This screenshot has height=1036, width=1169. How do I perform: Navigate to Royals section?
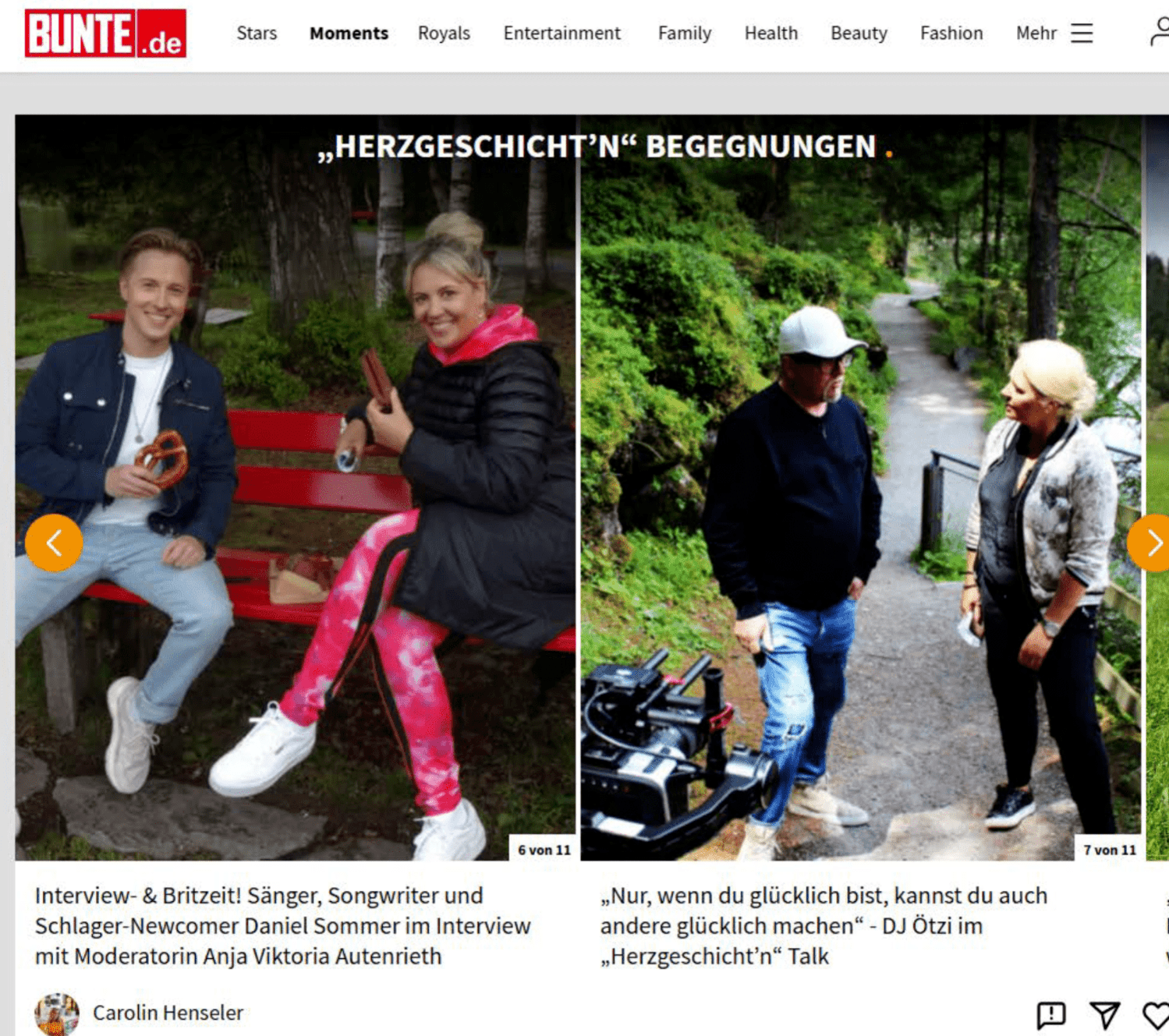[x=444, y=34]
